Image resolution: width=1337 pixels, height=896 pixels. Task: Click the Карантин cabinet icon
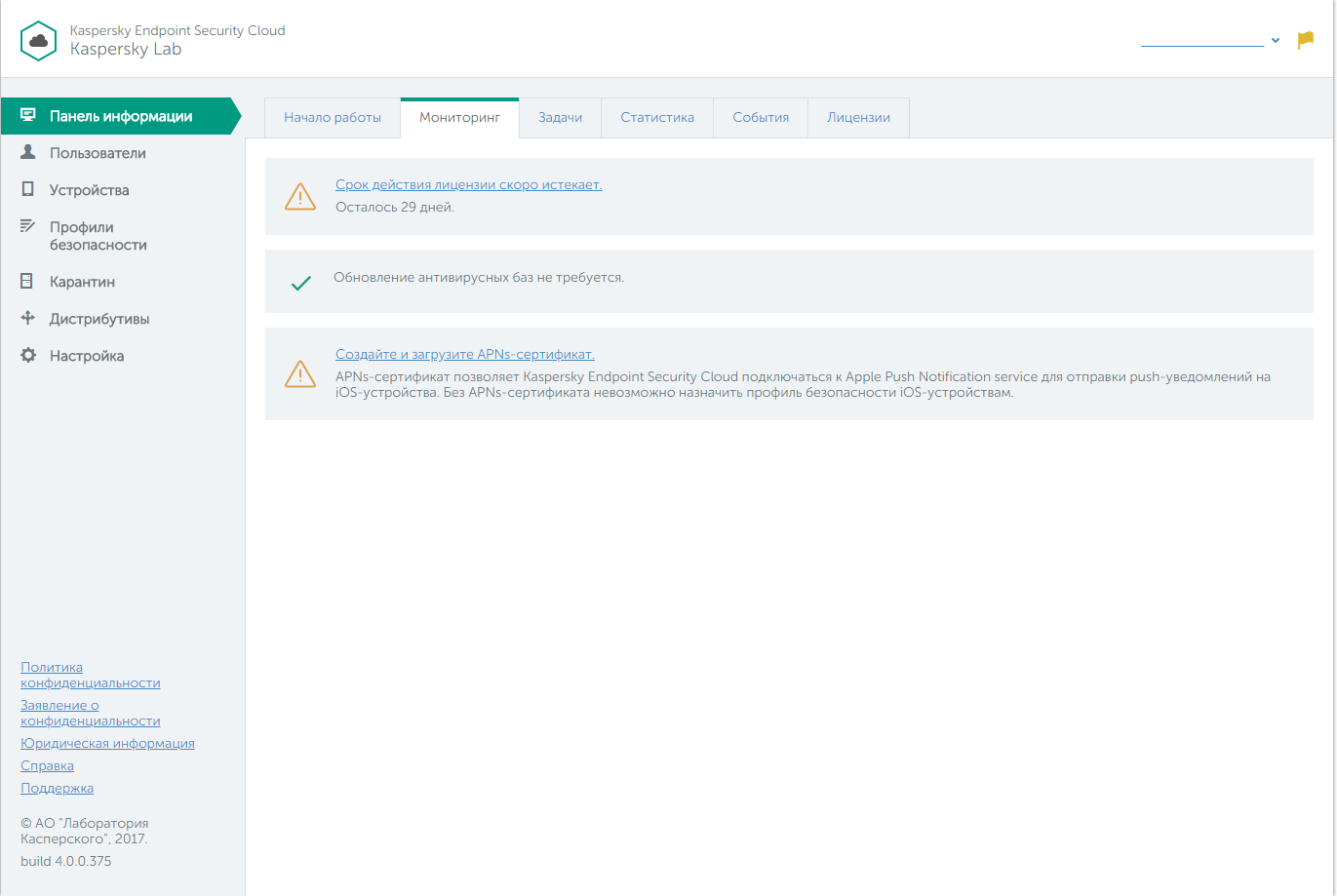click(28, 281)
